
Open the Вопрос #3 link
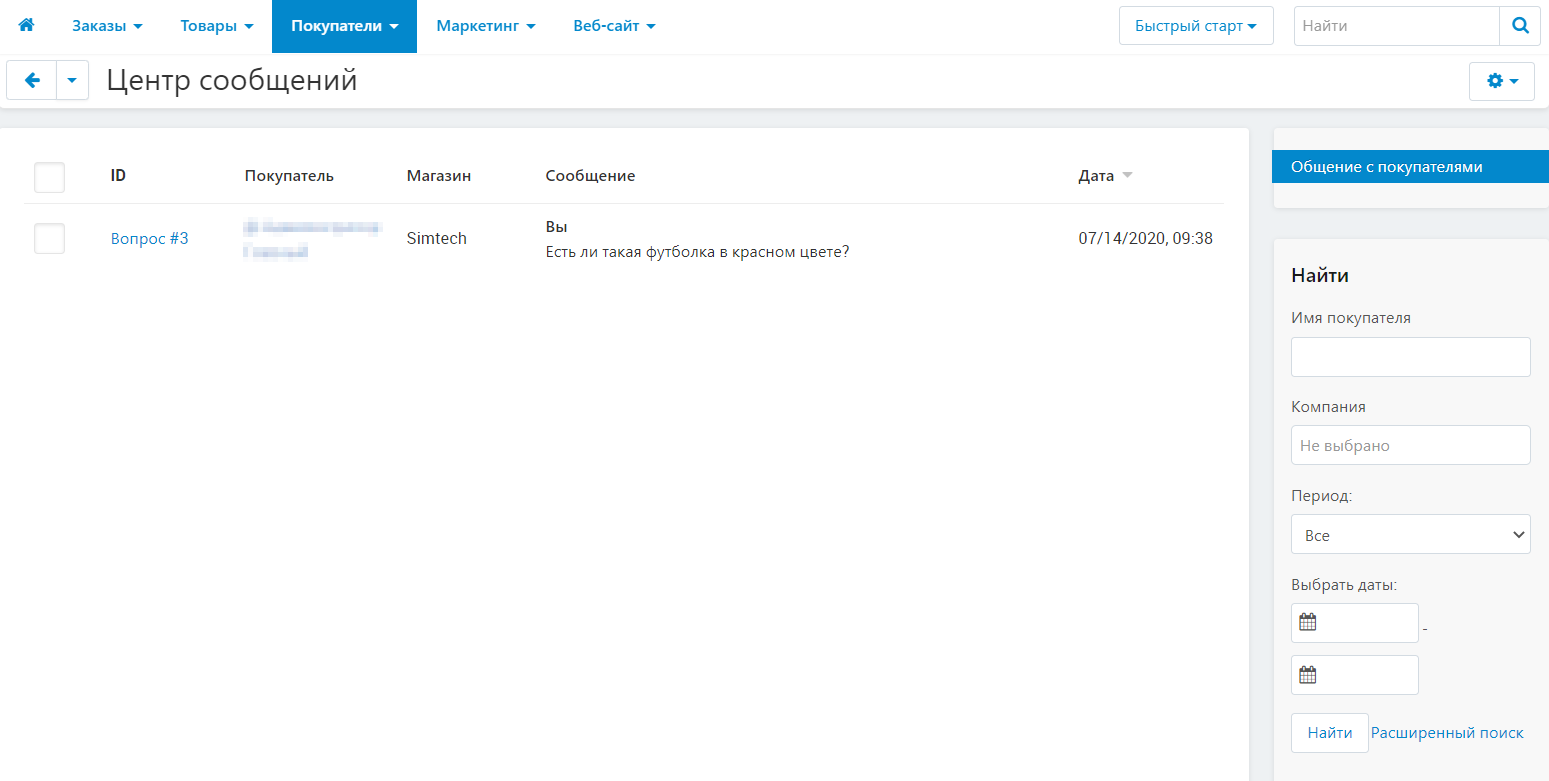click(149, 239)
